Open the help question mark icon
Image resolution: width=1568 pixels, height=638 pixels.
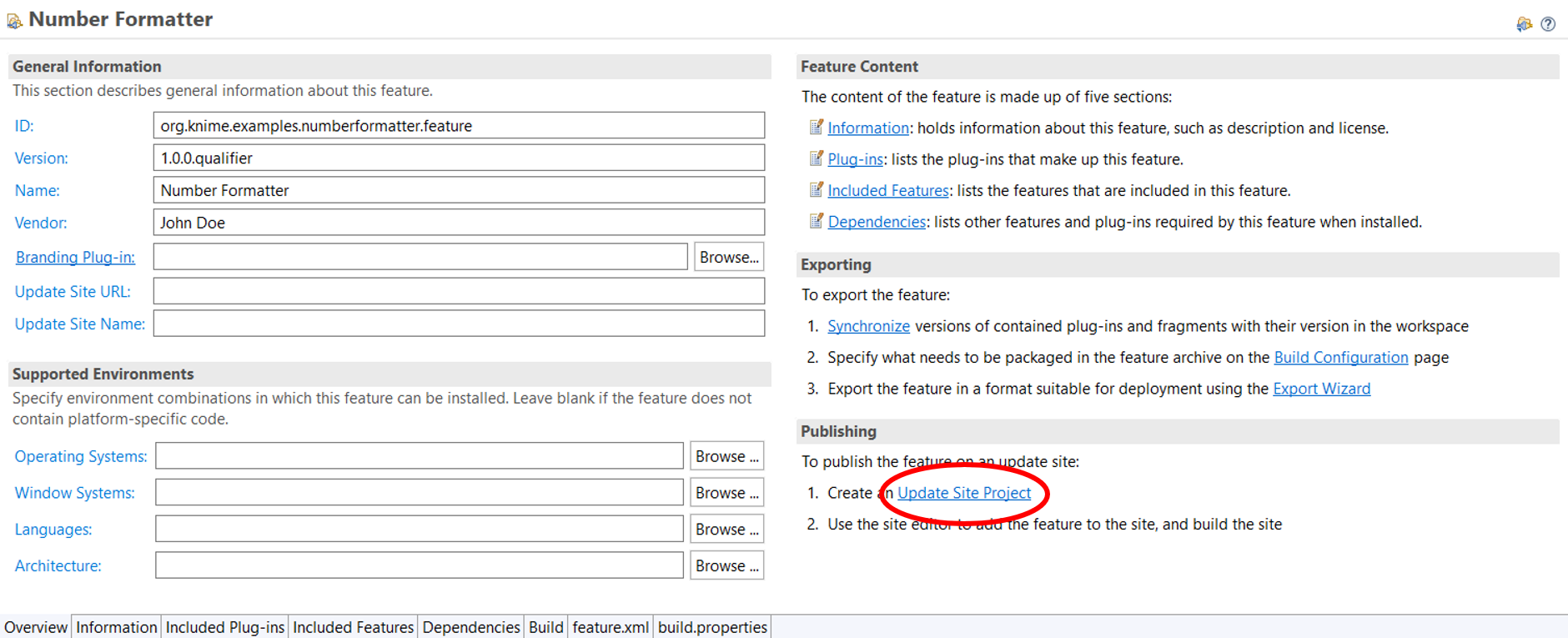1548,24
